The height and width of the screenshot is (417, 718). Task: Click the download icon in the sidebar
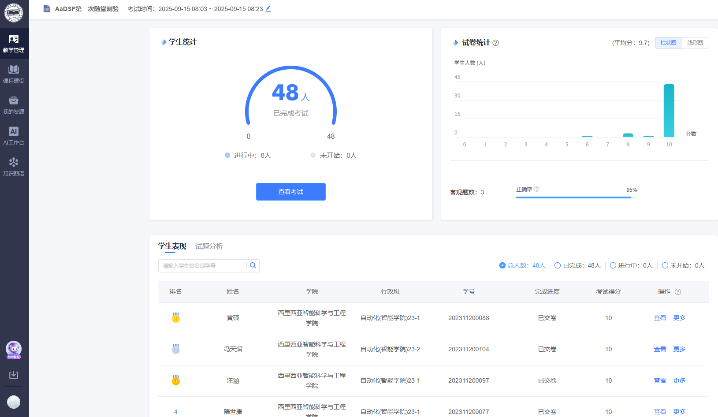point(13,375)
